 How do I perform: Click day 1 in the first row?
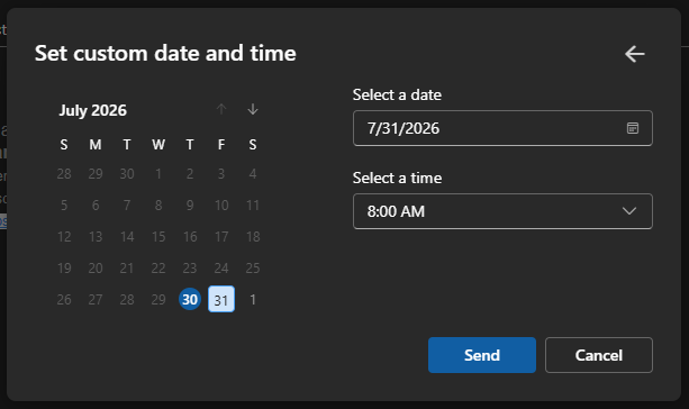158,174
